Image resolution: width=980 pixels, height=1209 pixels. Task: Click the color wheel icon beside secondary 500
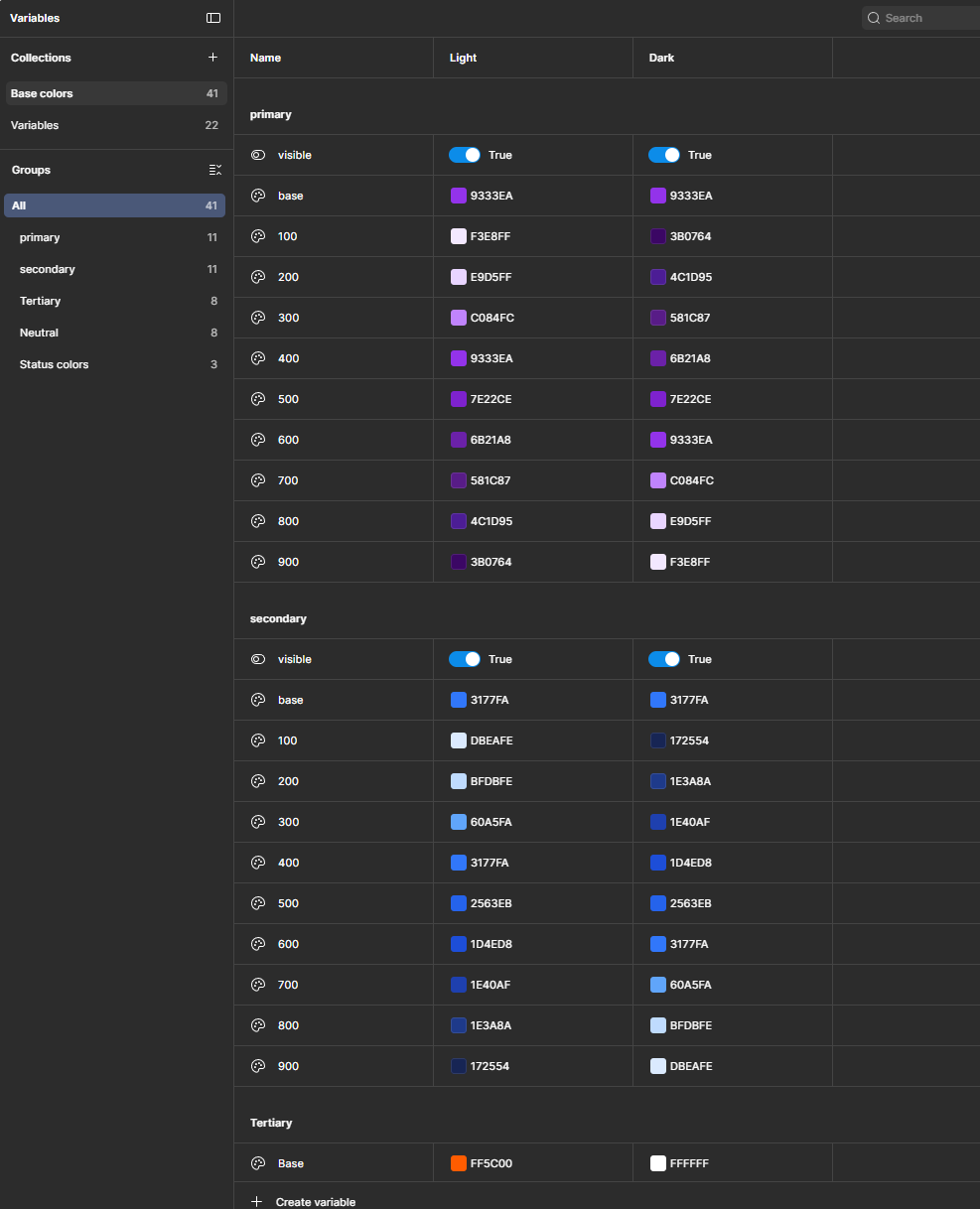[x=257, y=903]
